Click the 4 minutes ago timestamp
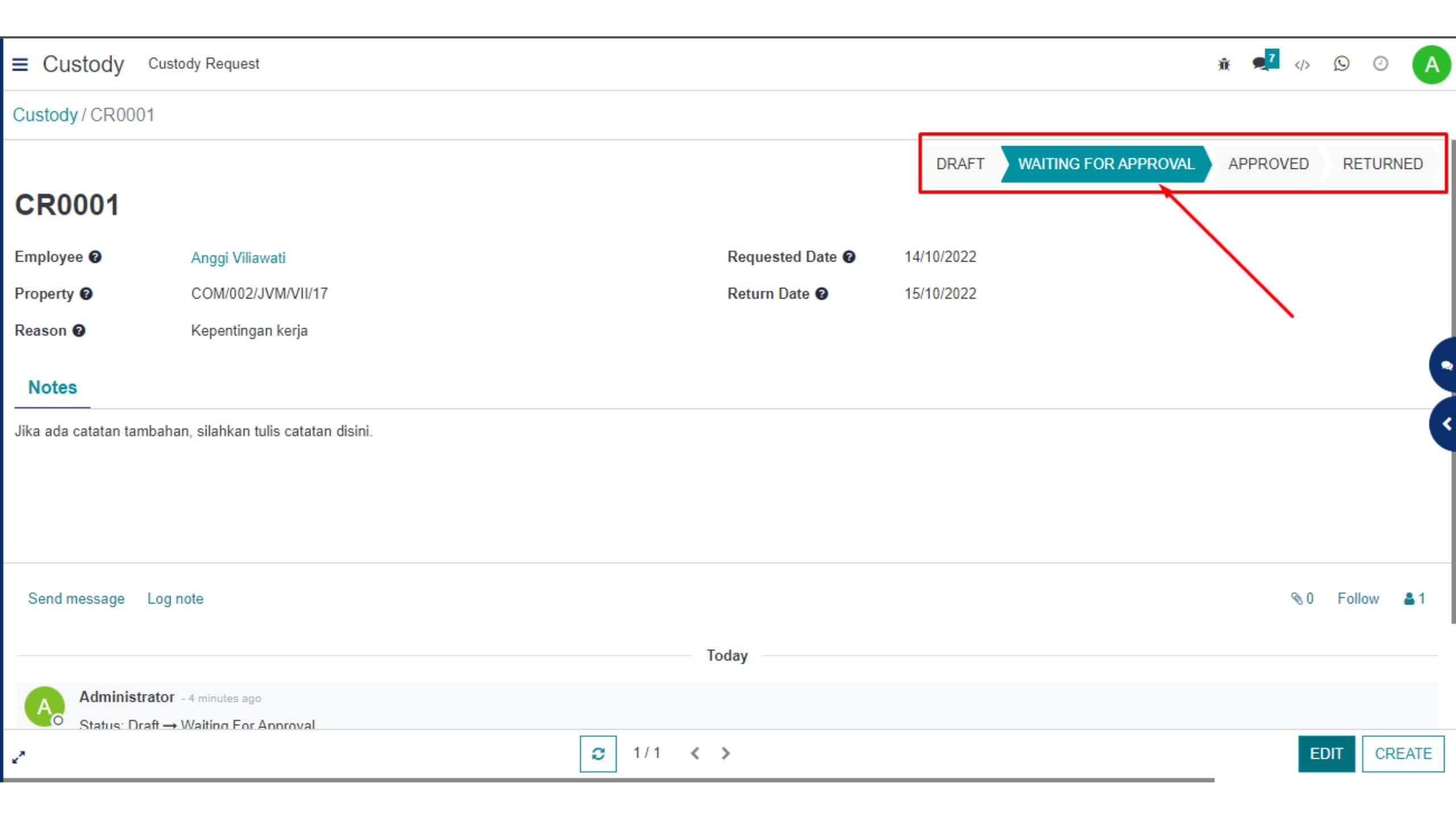1456x819 pixels. pos(225,698)
